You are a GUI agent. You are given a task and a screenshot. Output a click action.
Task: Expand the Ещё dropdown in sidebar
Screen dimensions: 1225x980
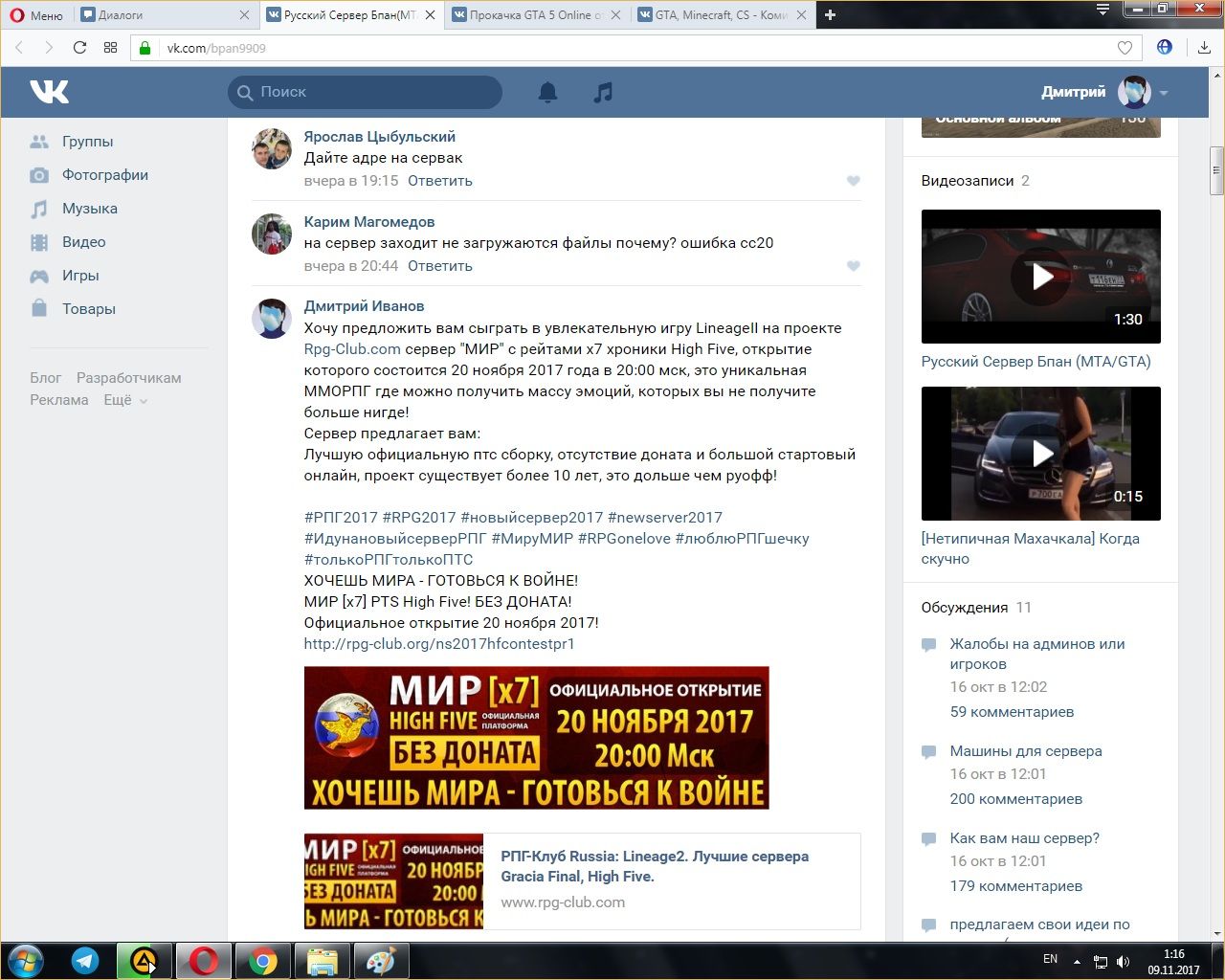pyautogui.click(x=125, y=400)
